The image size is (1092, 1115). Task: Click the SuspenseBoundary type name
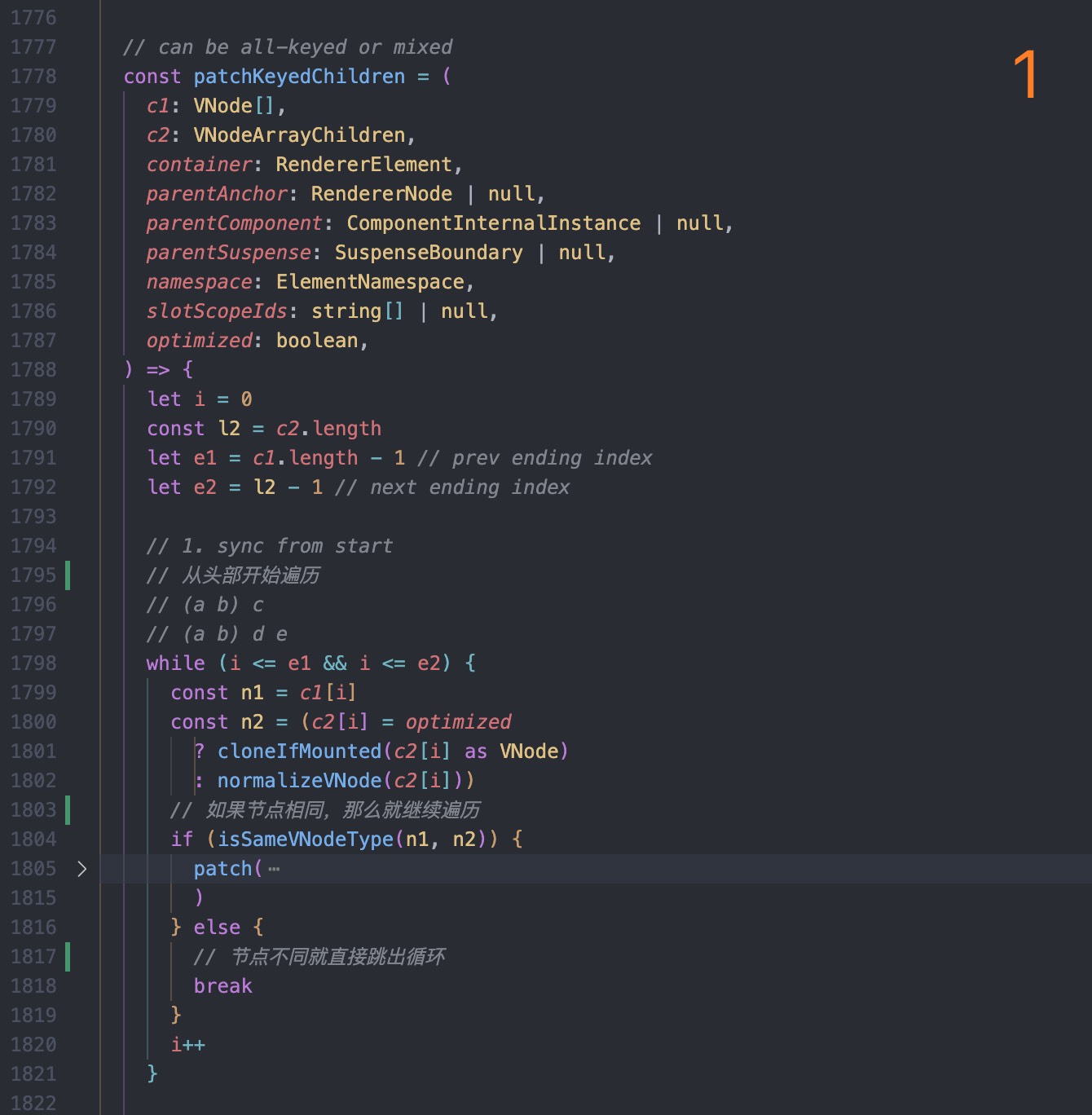[429, 253]
